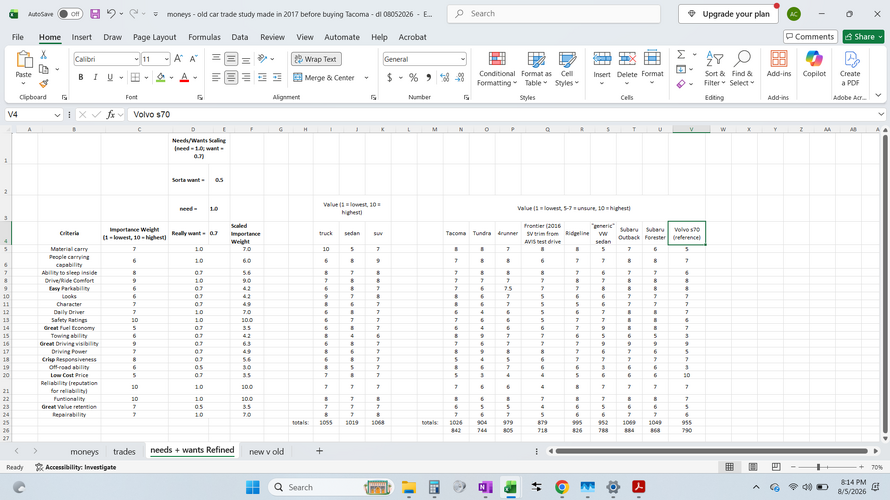Toggle Bold formatting
Image resolution: width=890 pixels, height=500 pixels.
[x=81, y=77]
